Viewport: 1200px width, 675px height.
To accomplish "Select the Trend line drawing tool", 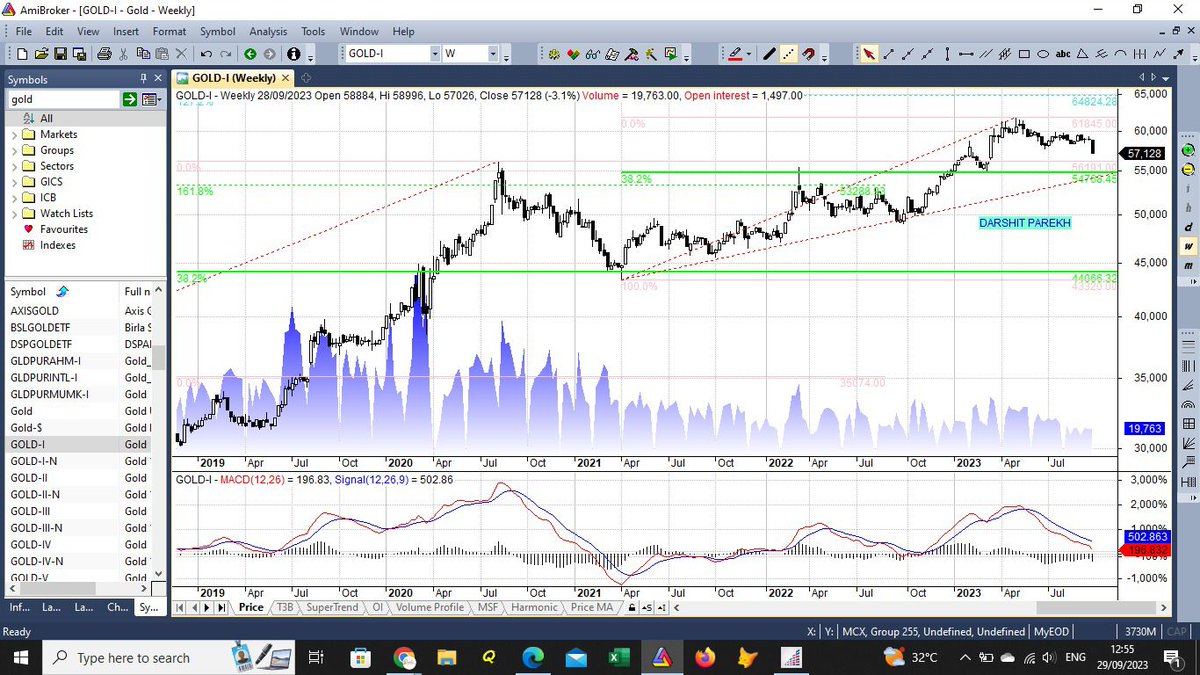I will [888, 54].
